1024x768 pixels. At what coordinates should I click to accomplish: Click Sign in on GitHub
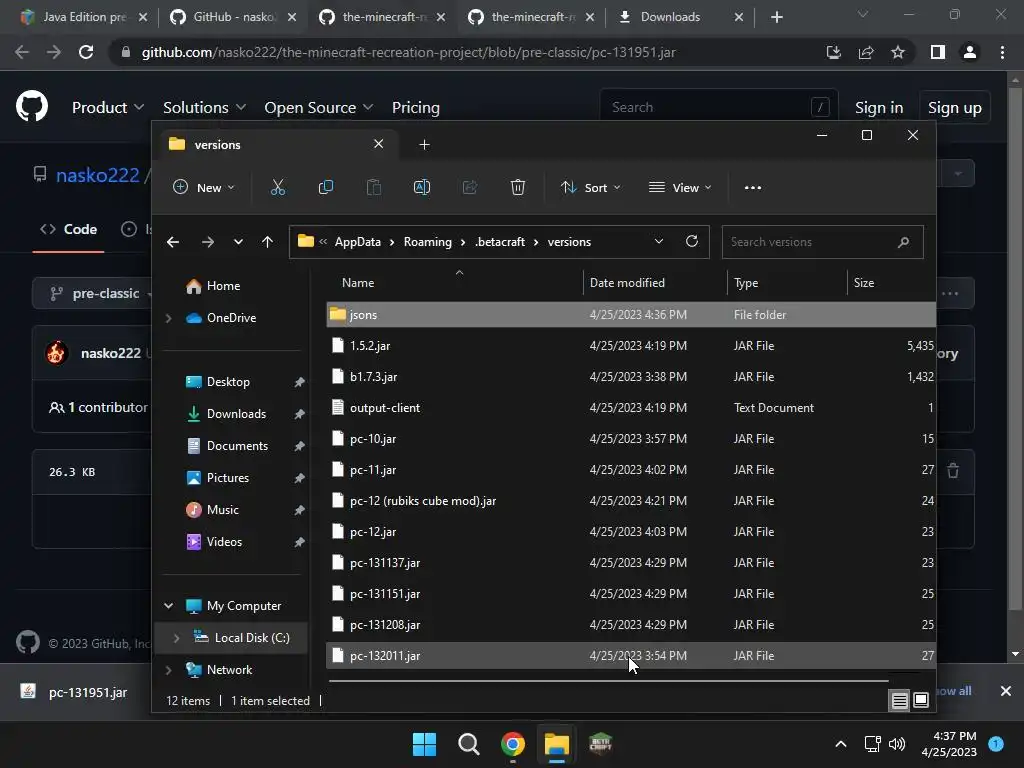878,107
